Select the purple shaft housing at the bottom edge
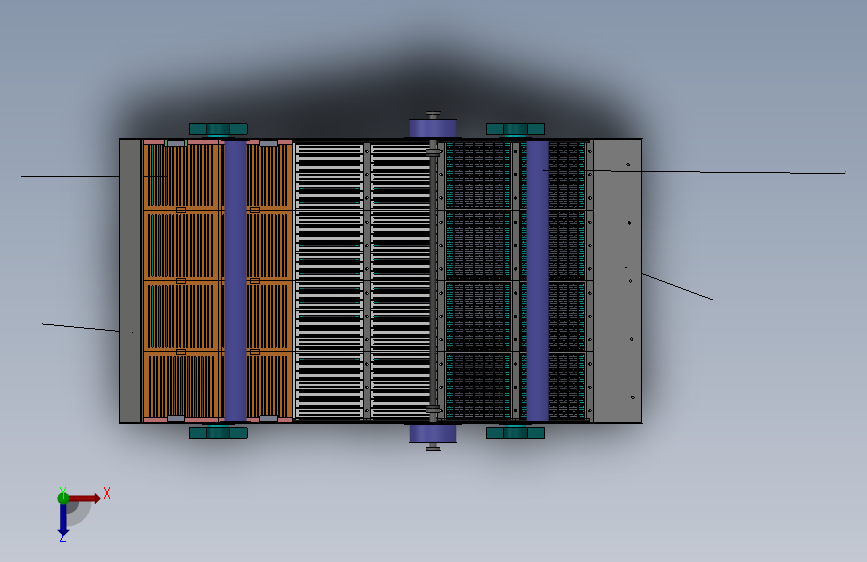Image resolution: width=867 pixels, height=562 pixels. click(433, 433)
